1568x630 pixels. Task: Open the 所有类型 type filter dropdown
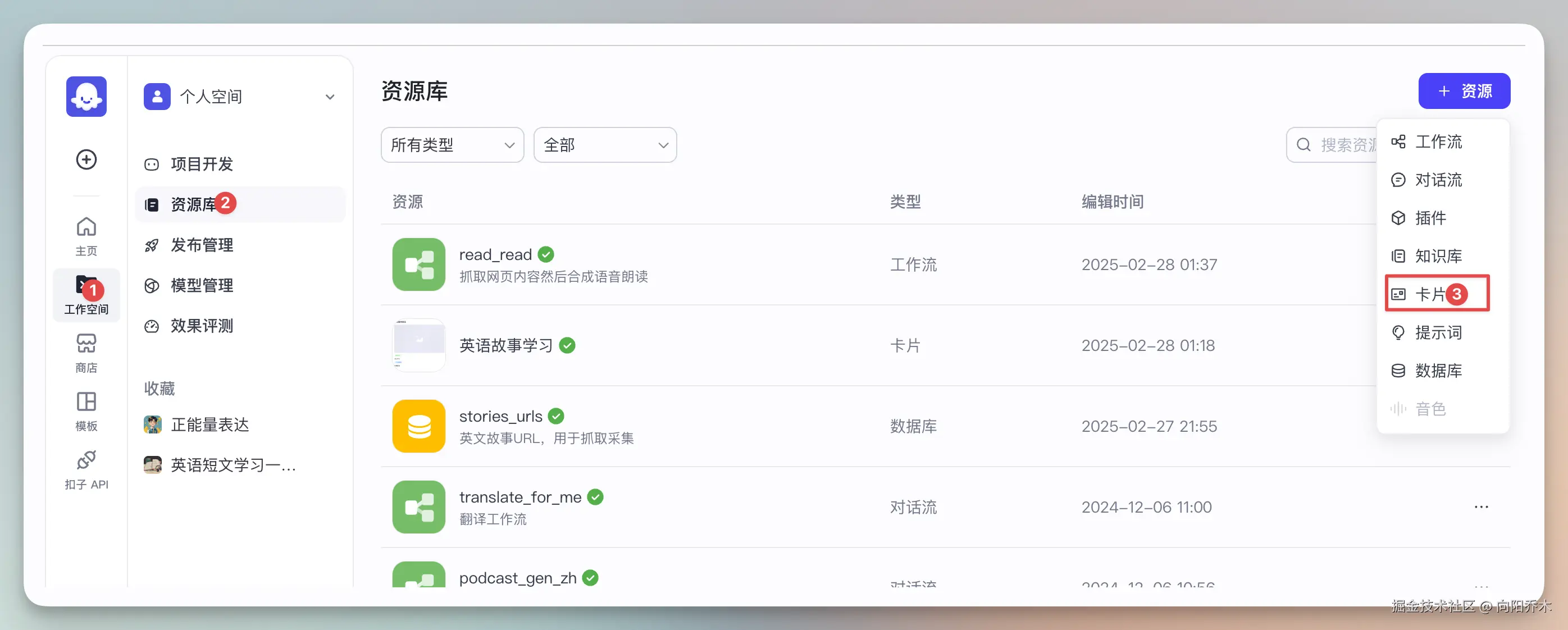tap(452, 145)
